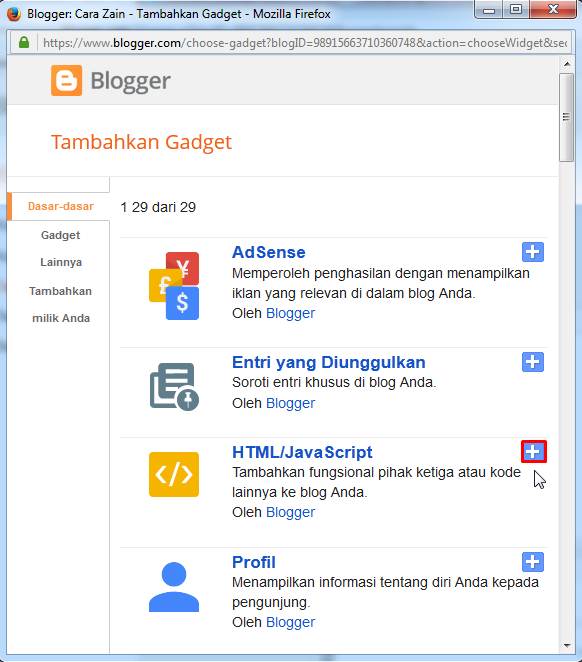This screenshot has width=582, height=662.
Task: Maximize the Firefox window
Action: click(515, 9)
